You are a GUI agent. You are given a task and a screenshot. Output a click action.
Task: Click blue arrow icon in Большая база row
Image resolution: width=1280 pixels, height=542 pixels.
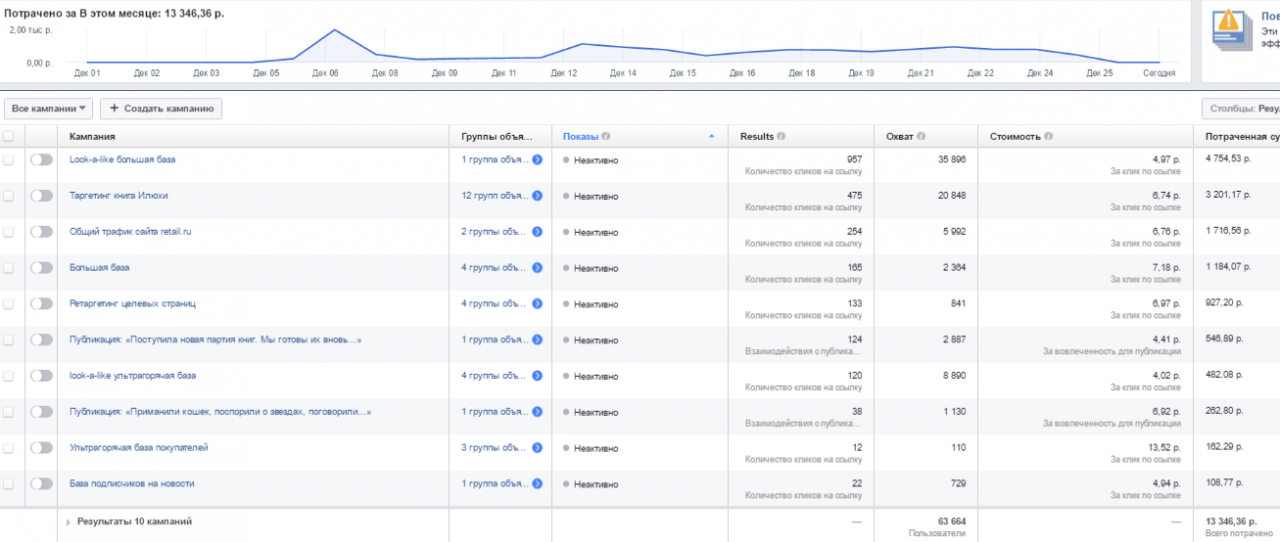[x=537, y=267]
